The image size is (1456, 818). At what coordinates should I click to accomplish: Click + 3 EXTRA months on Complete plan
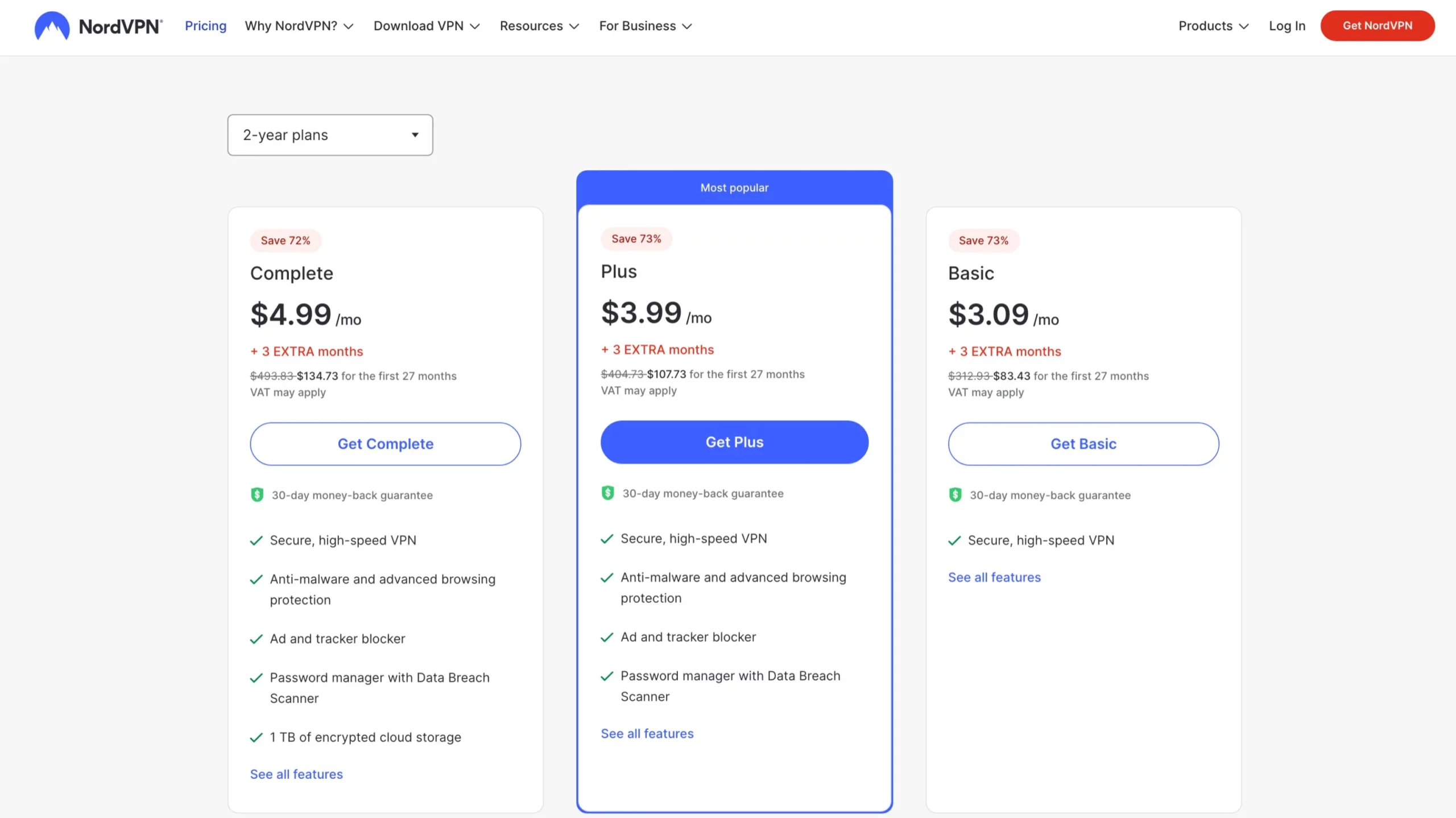click(x=307, y=352)
